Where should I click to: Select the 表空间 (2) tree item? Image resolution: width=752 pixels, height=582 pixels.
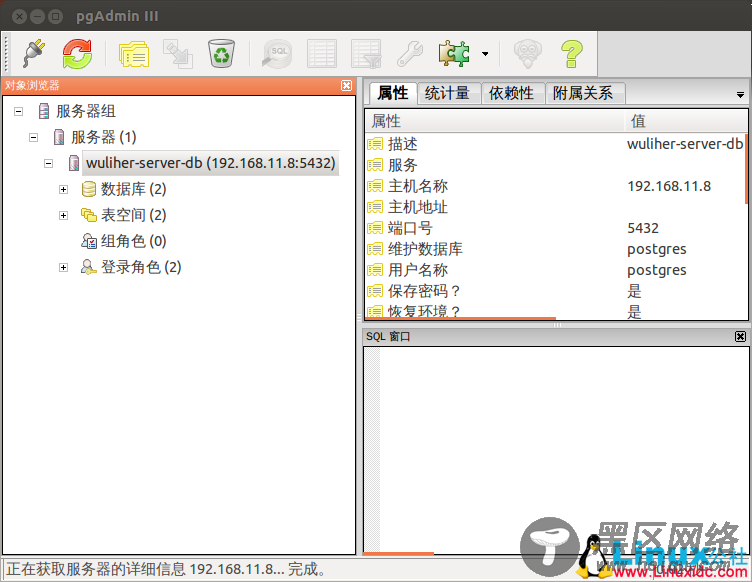point(133,215)
